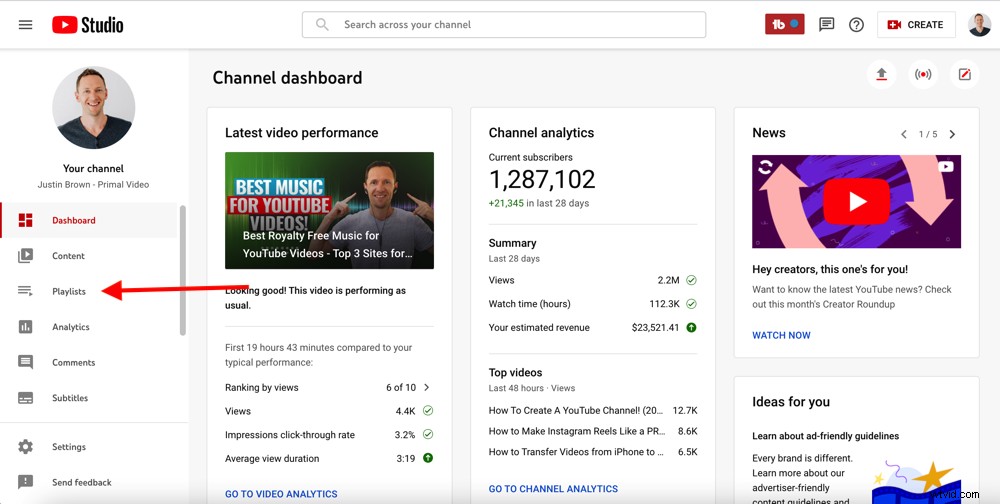Open the large channel profile picture
Image resolution: width=1000 pixels, height=504 pixels.
[94, 107]
